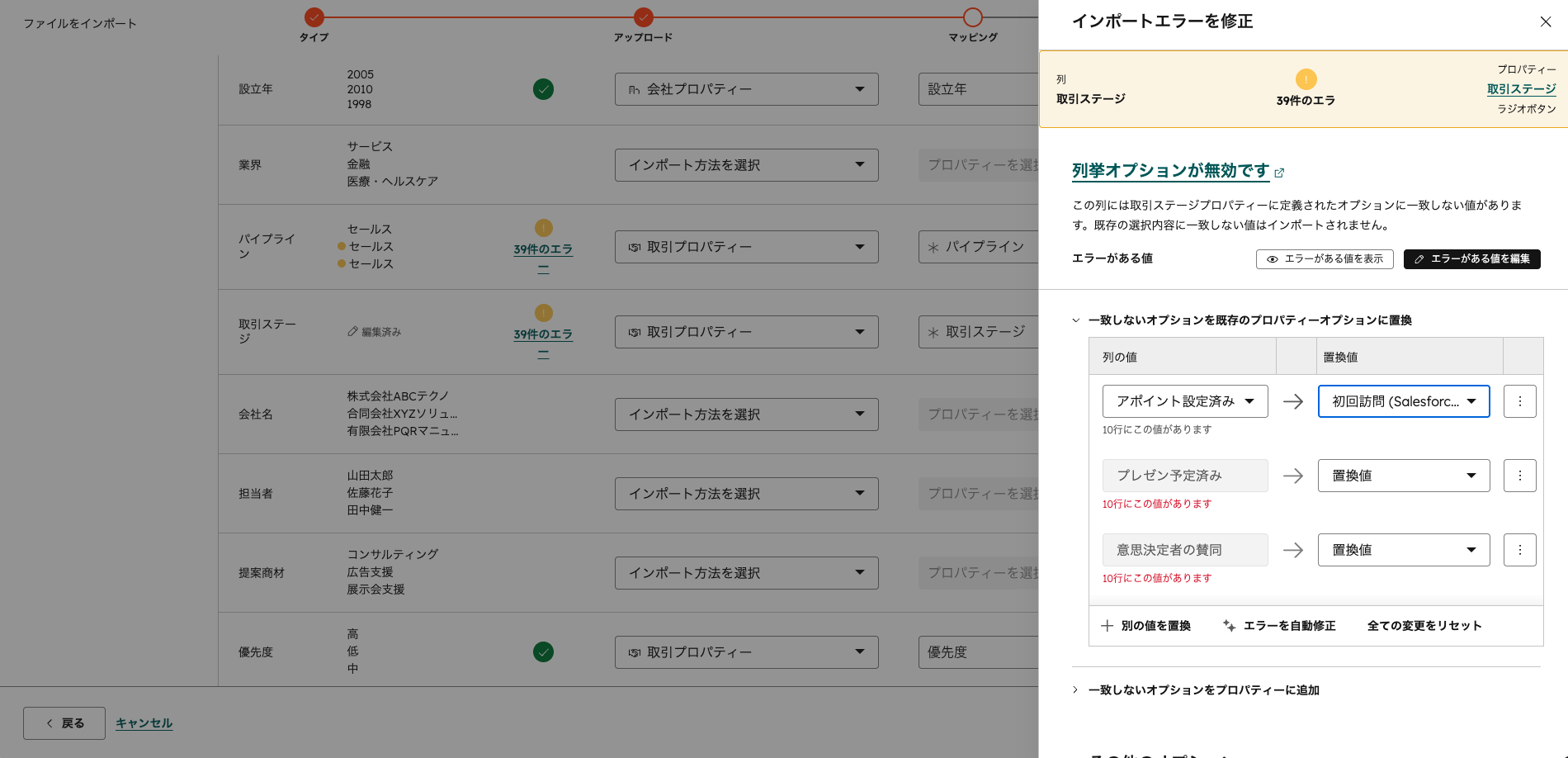This screenshot has width=1568, height=758.
Task: Open more options menu for 意思決定者の賛同 row
Action: [1519, 550]
